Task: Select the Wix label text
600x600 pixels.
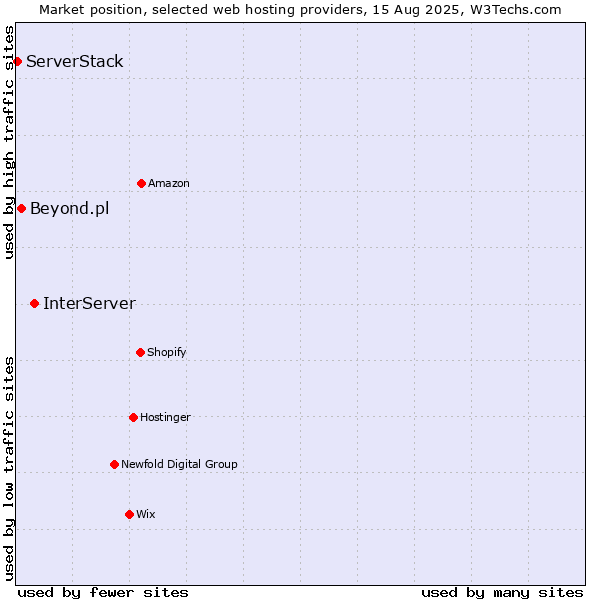Action: click(146, 514)
